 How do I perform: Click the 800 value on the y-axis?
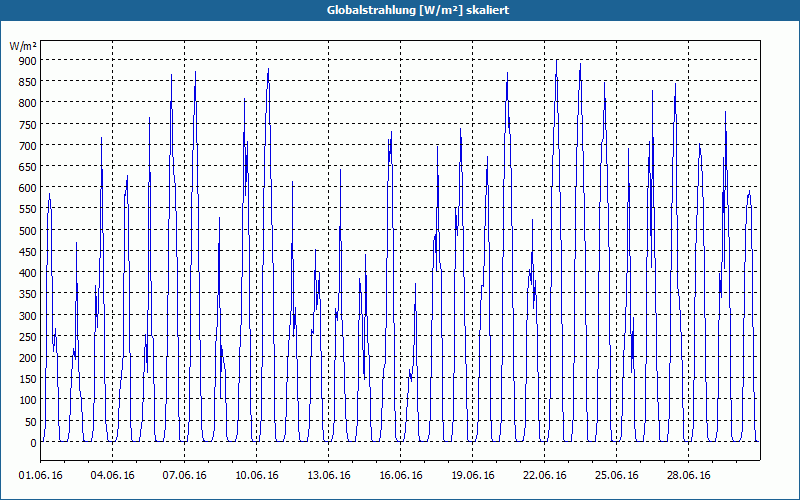pos(28,103)
